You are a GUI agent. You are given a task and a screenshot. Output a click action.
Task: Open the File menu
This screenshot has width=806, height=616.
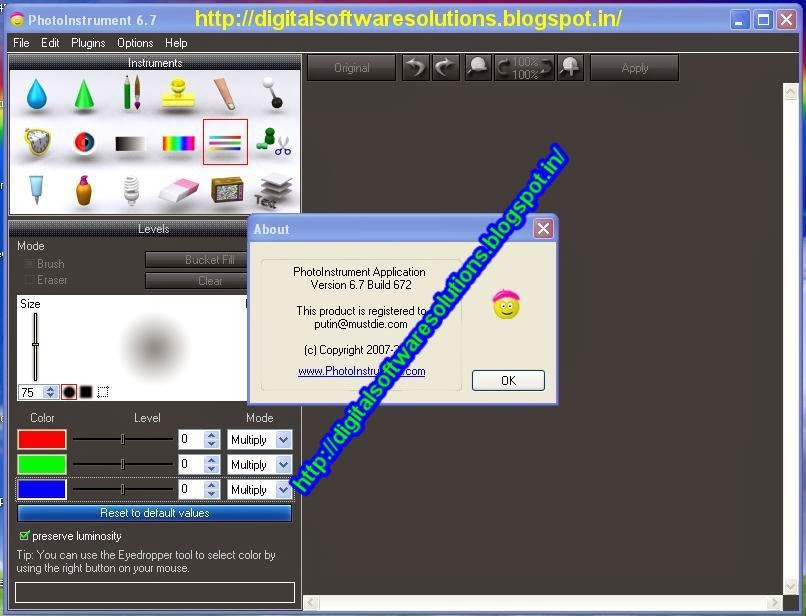21,43
